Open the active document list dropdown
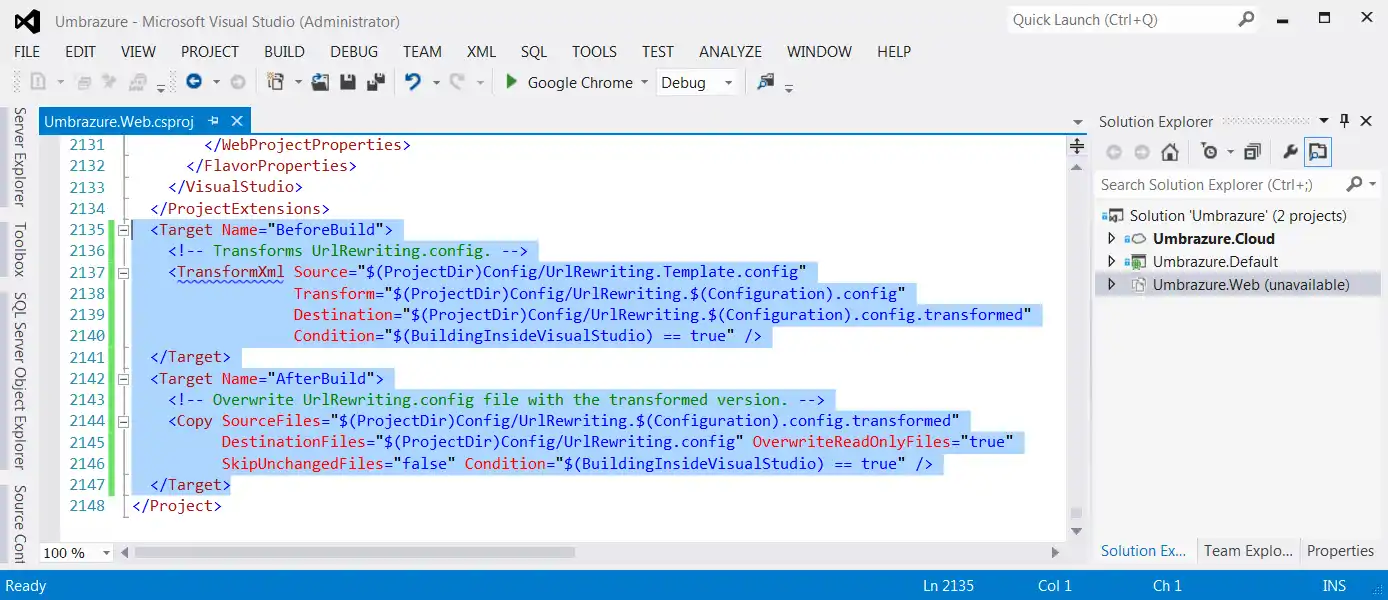The height and width of the screenshot is (600, 1388). [x=1078, y=122]
